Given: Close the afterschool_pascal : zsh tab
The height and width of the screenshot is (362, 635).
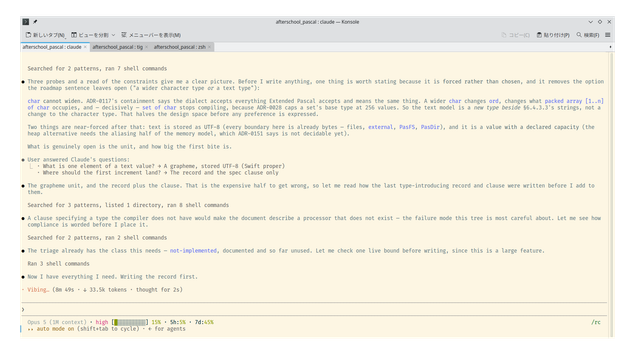Looking at the screenshot, I should 209,47.
